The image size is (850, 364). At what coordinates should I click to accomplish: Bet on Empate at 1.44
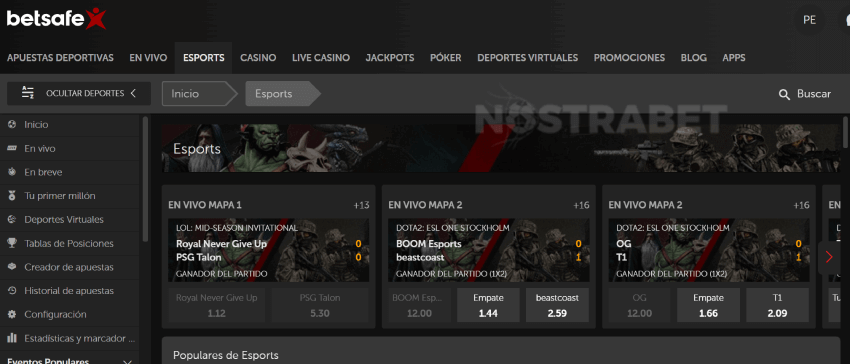click(488, 305)
